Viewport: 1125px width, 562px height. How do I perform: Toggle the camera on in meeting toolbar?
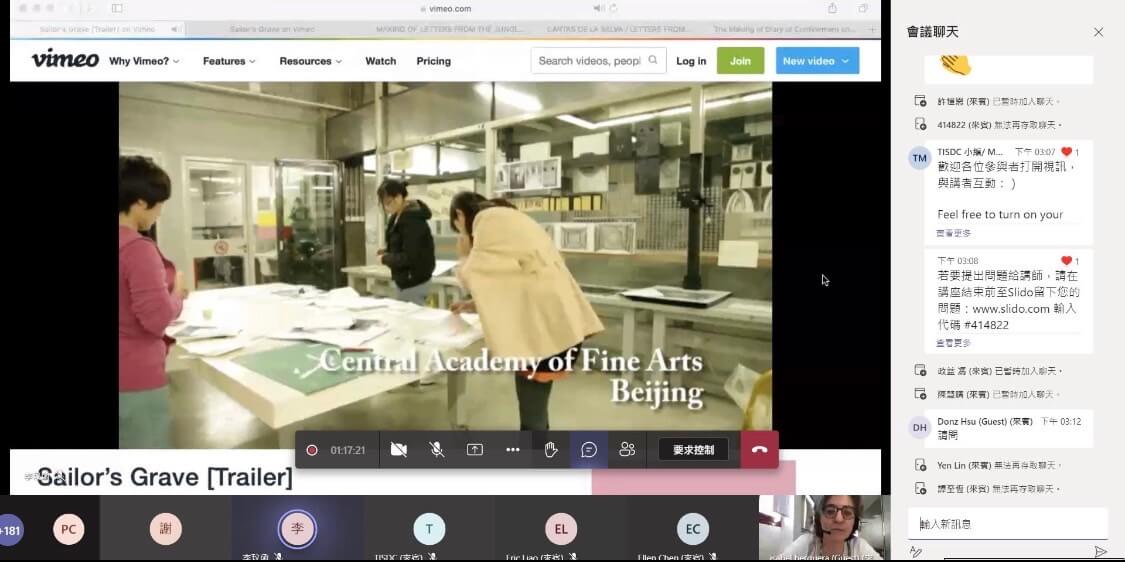pyautogui.click(x=399, y=450)
